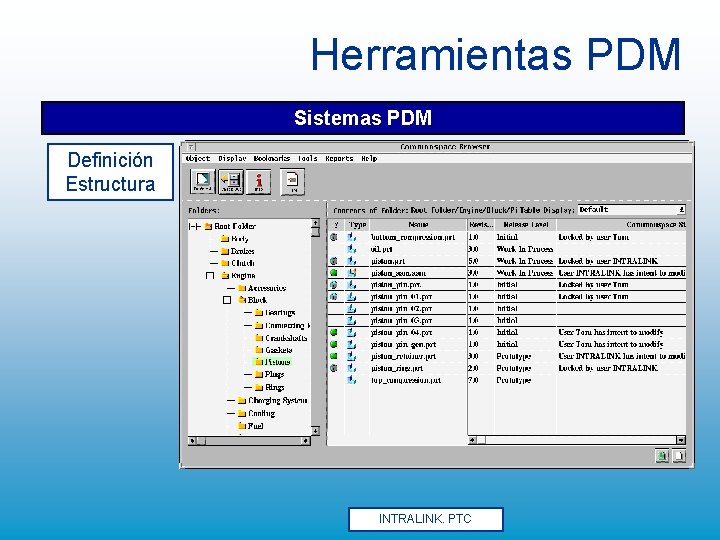Click the Commonspace St column header
The image size is (720, 540).
[x=622, y=225]
